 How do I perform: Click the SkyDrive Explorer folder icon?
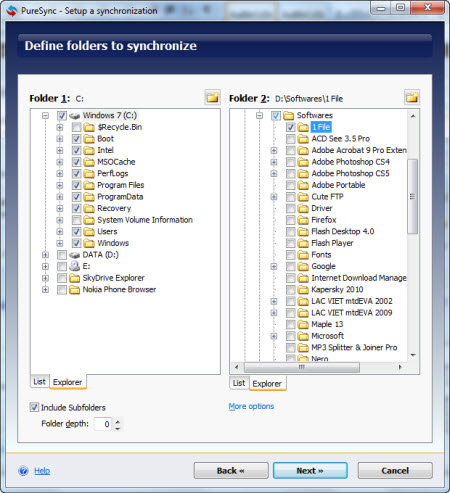point(74,278)
